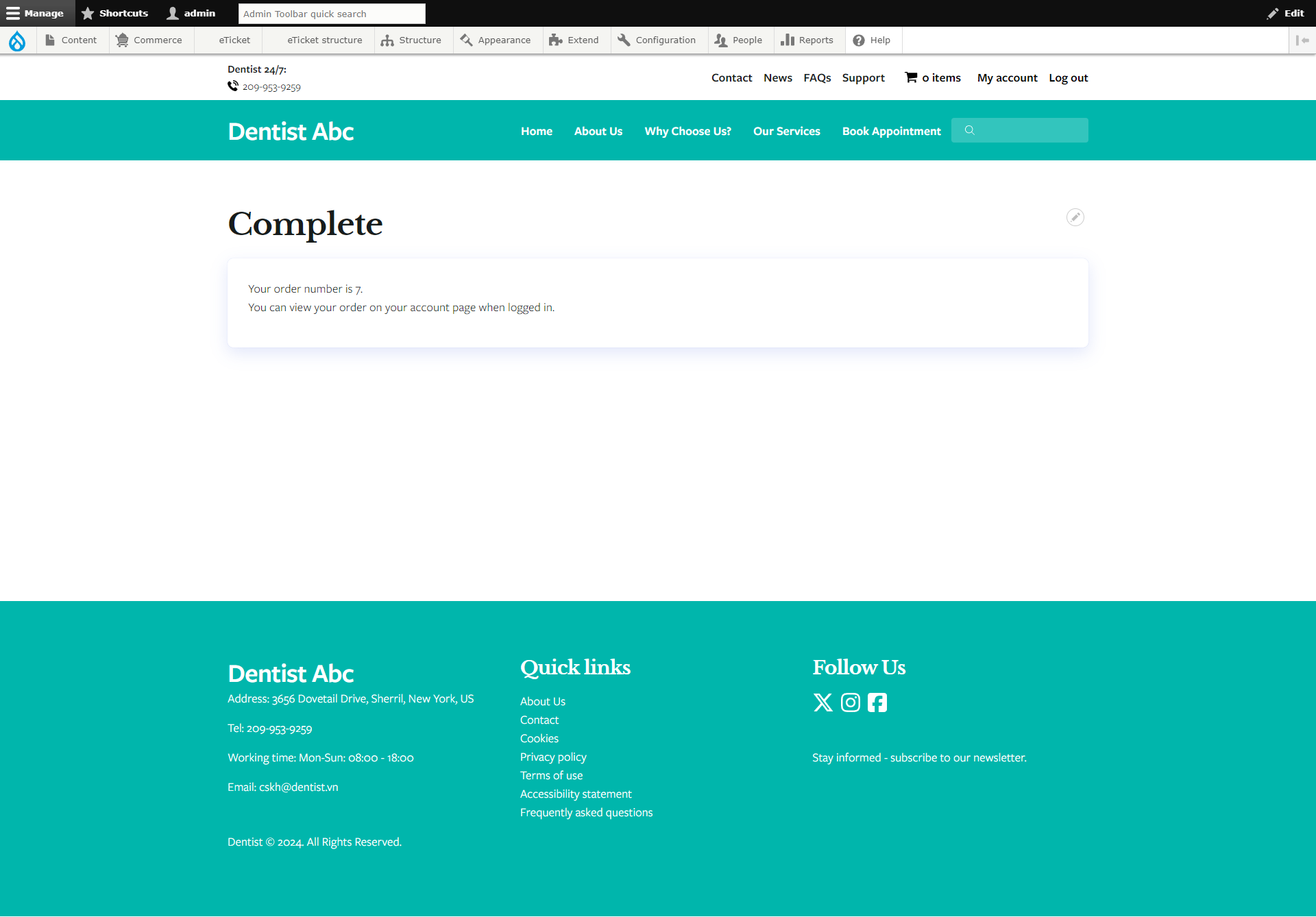
Task: Open the Privacy policy link
Action: [553, 757]
